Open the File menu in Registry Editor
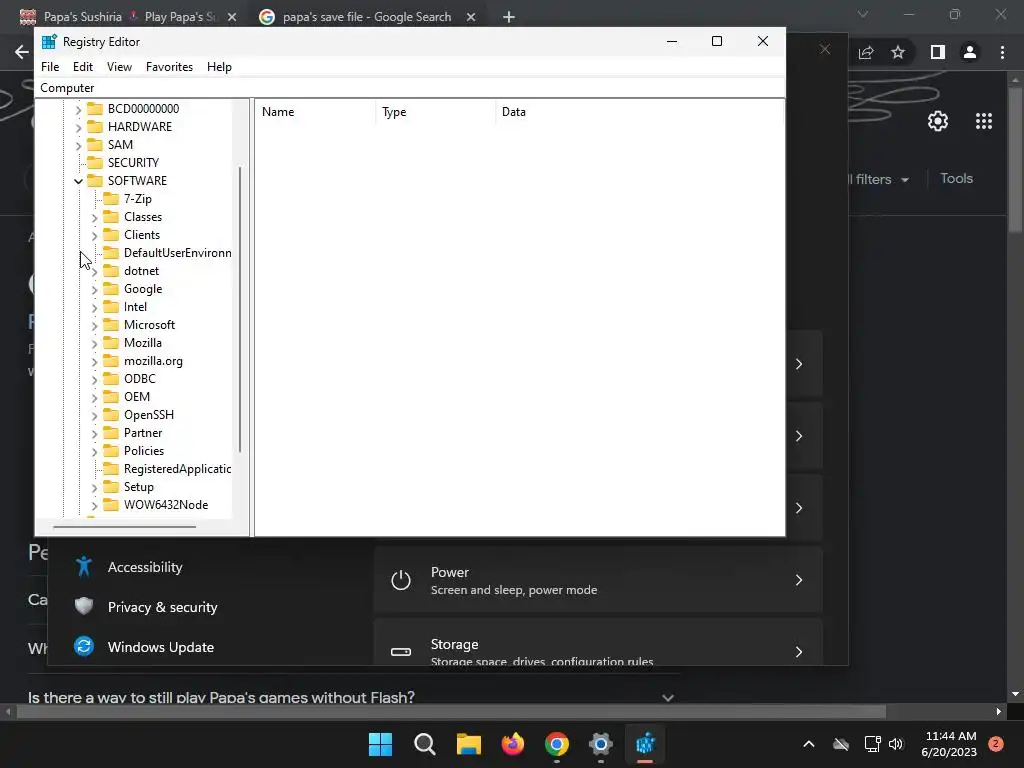 pos(50,67)
